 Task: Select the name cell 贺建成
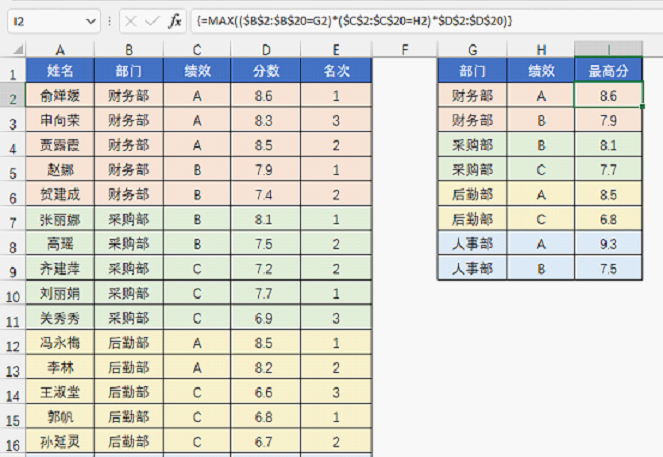(60, 194)
